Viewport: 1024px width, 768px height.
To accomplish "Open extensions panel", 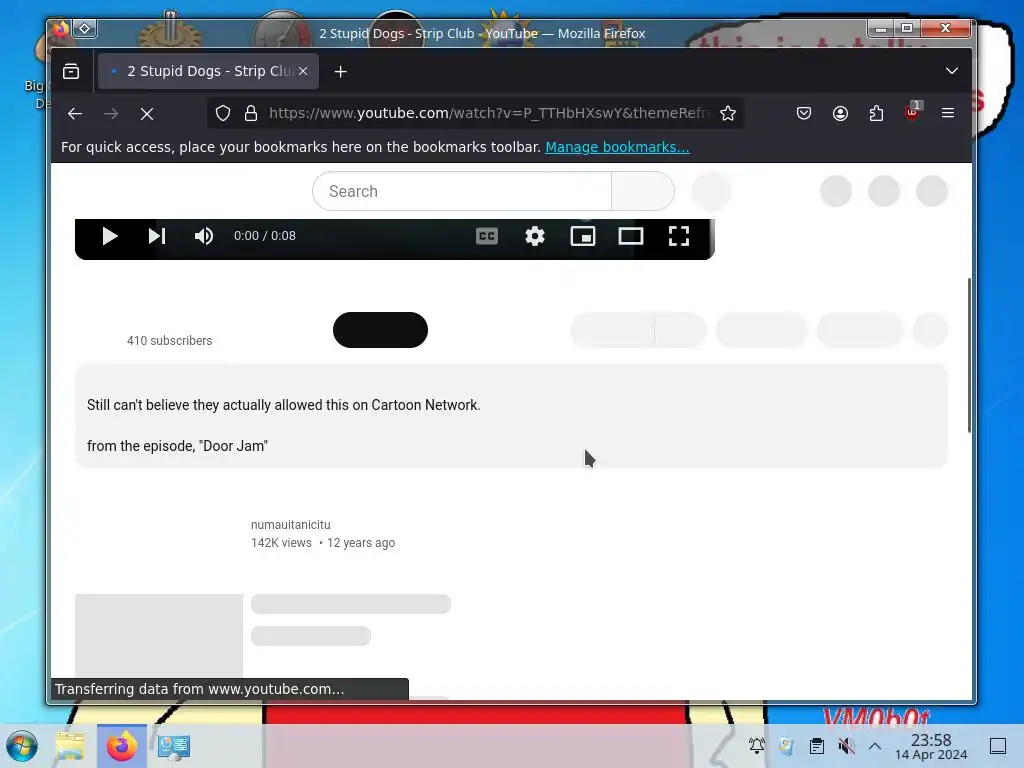I will pyautogui.click(x=876, y=114).
